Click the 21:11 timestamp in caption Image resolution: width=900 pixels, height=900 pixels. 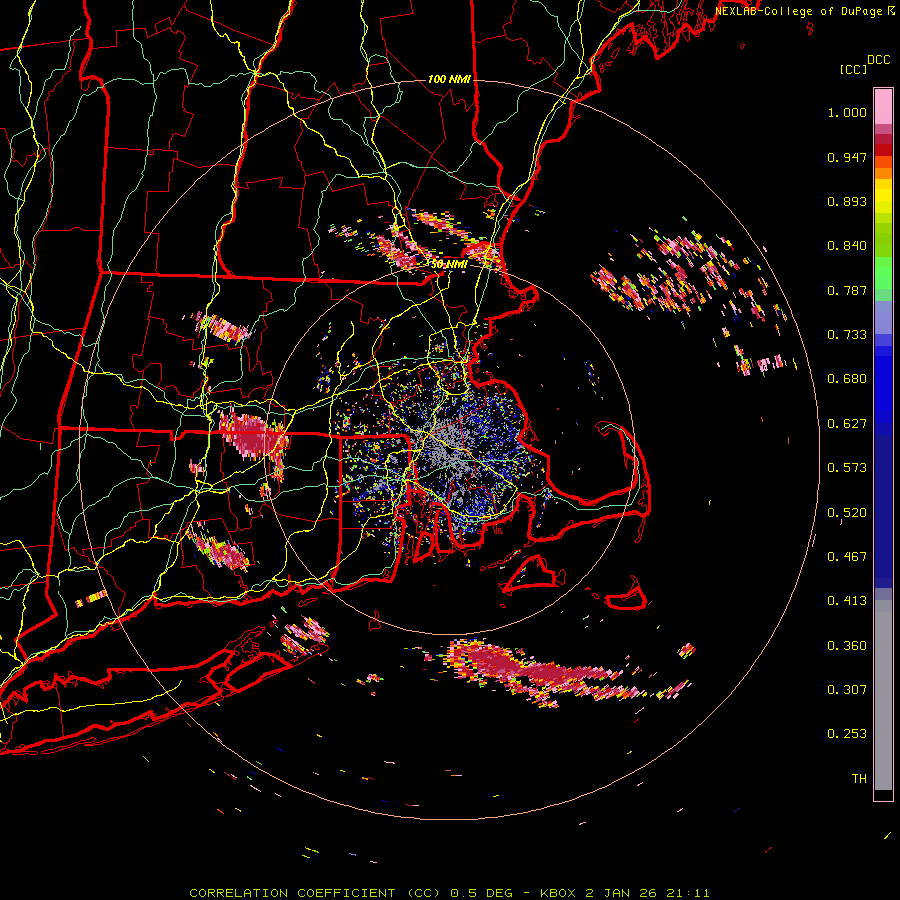tap(688, 893)
